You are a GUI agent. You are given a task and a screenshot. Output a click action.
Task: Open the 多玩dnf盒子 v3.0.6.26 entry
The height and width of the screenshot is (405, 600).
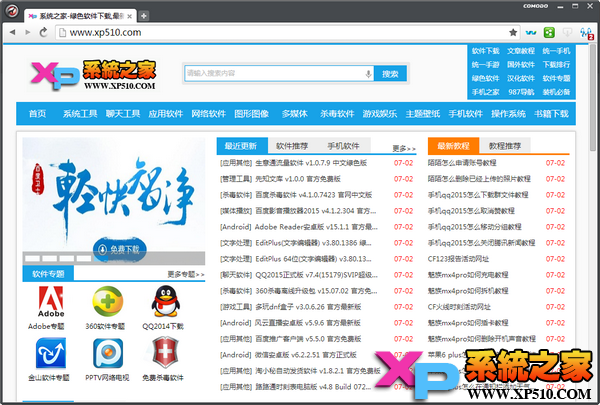click(308, 307)
